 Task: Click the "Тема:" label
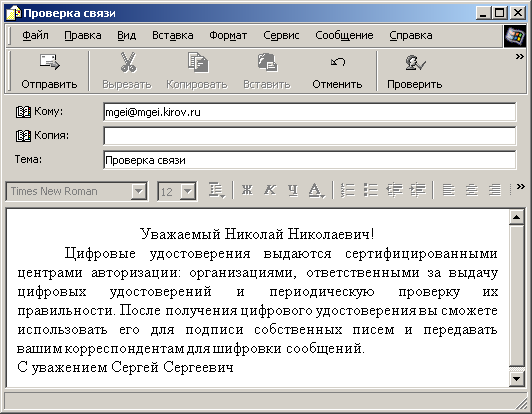(x=28, y=159)
